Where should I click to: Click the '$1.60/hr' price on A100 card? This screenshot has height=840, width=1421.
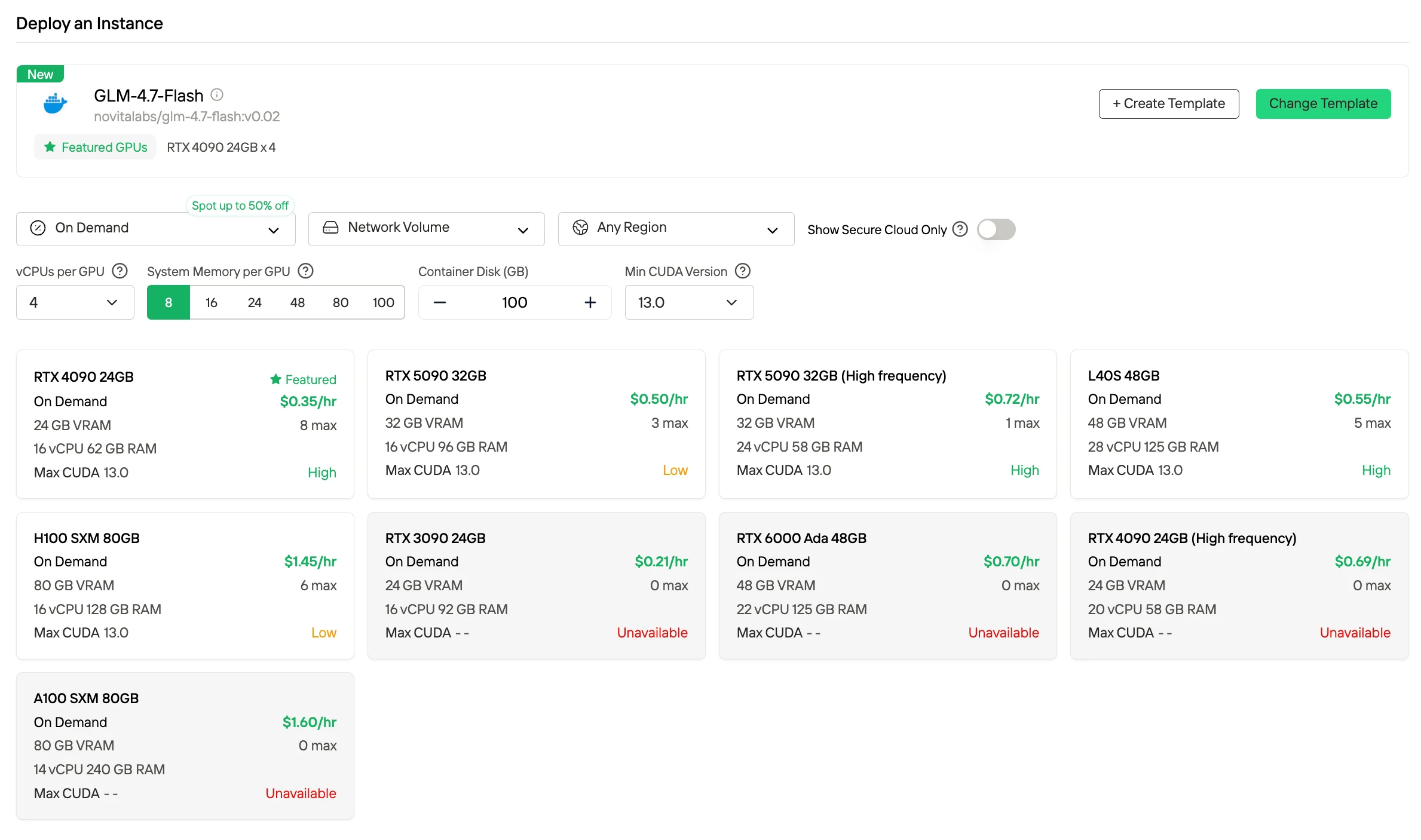310,722
